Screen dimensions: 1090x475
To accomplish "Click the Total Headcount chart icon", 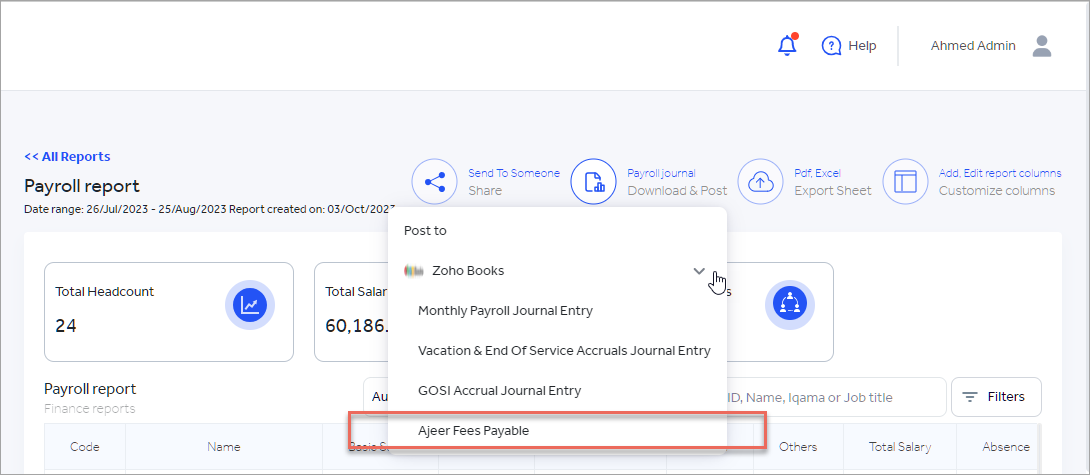I will (x=249, y=306).
